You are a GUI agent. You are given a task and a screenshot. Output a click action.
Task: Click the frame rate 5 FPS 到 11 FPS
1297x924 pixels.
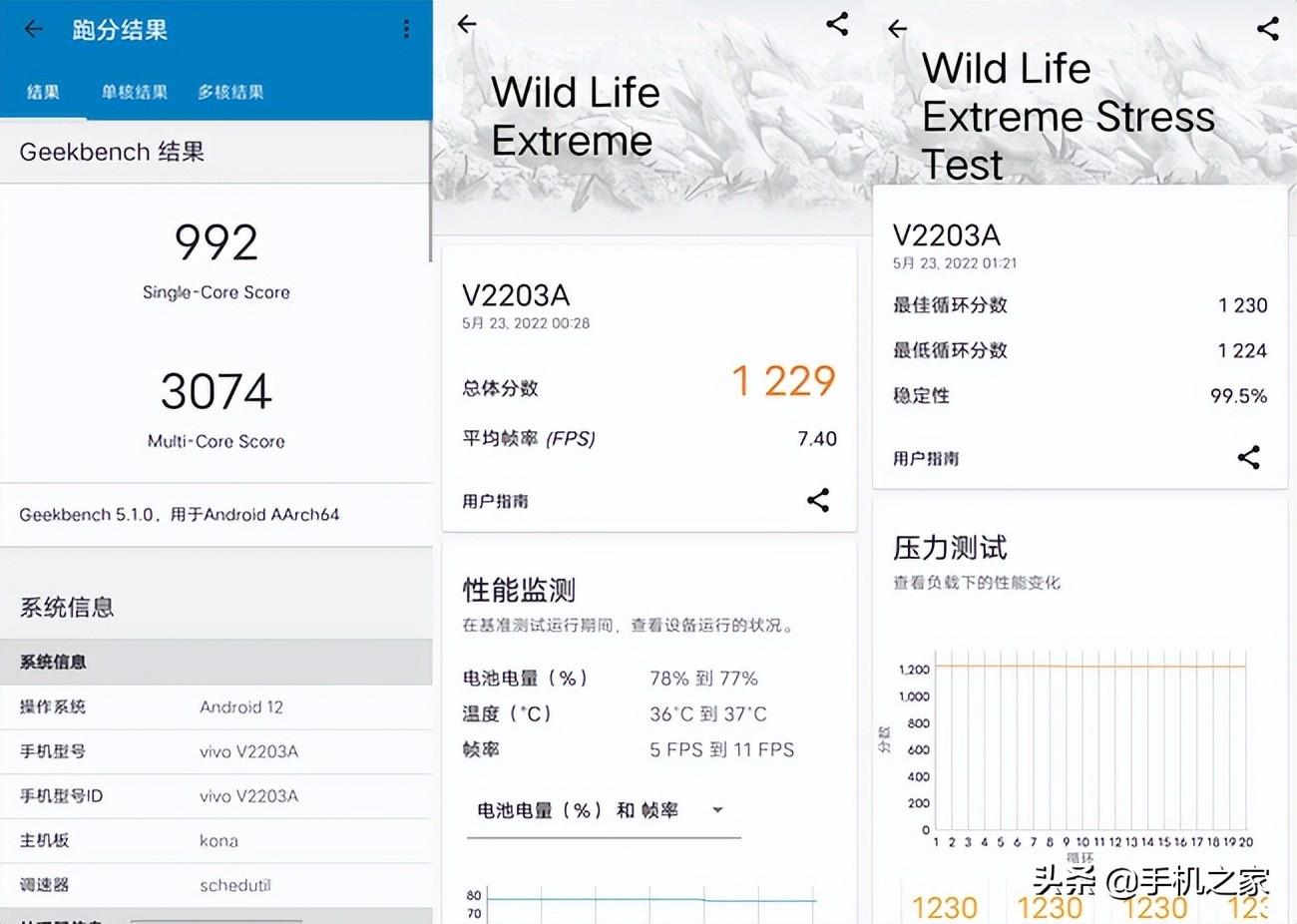722,749
